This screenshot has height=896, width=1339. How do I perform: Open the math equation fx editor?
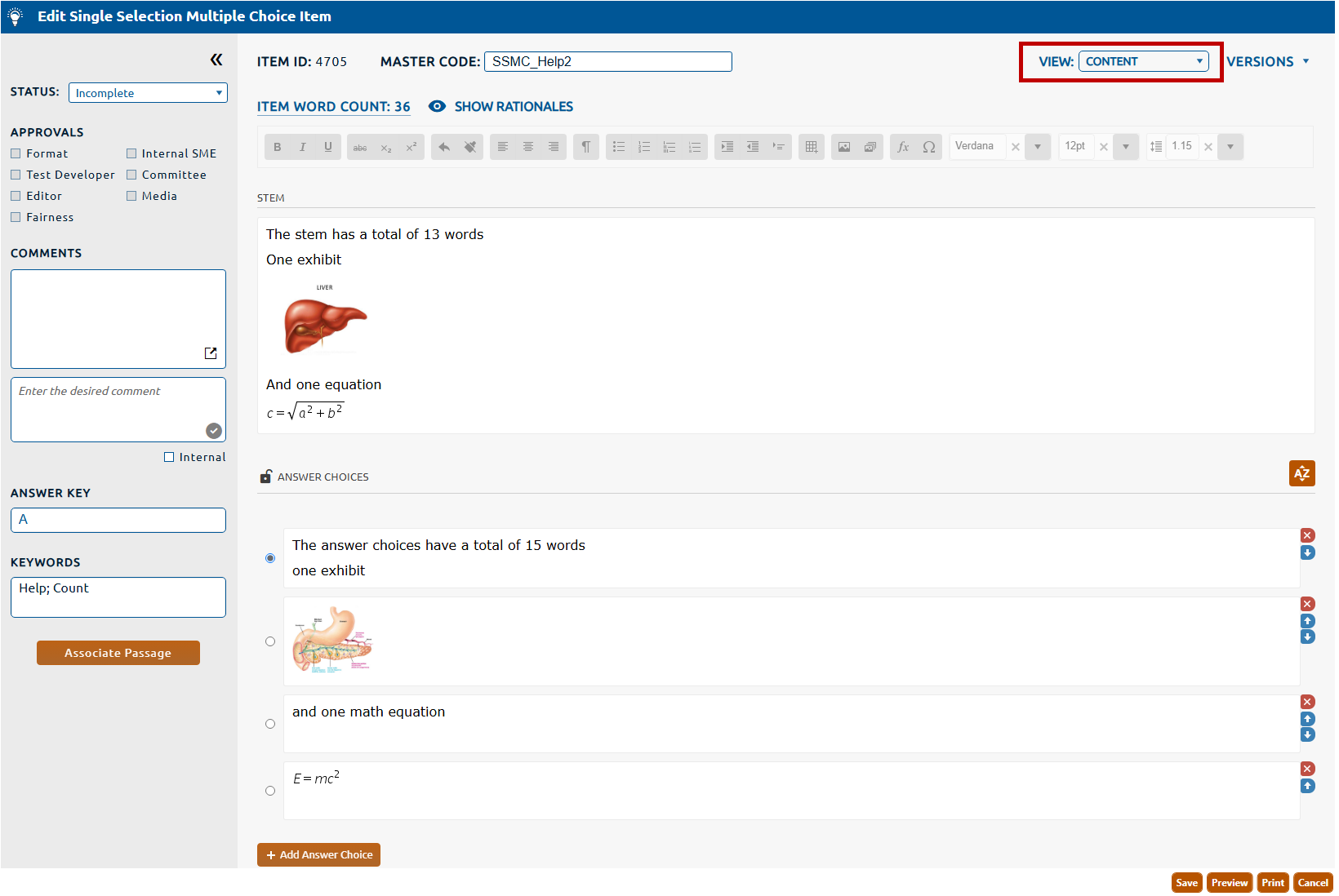[903, 147]
